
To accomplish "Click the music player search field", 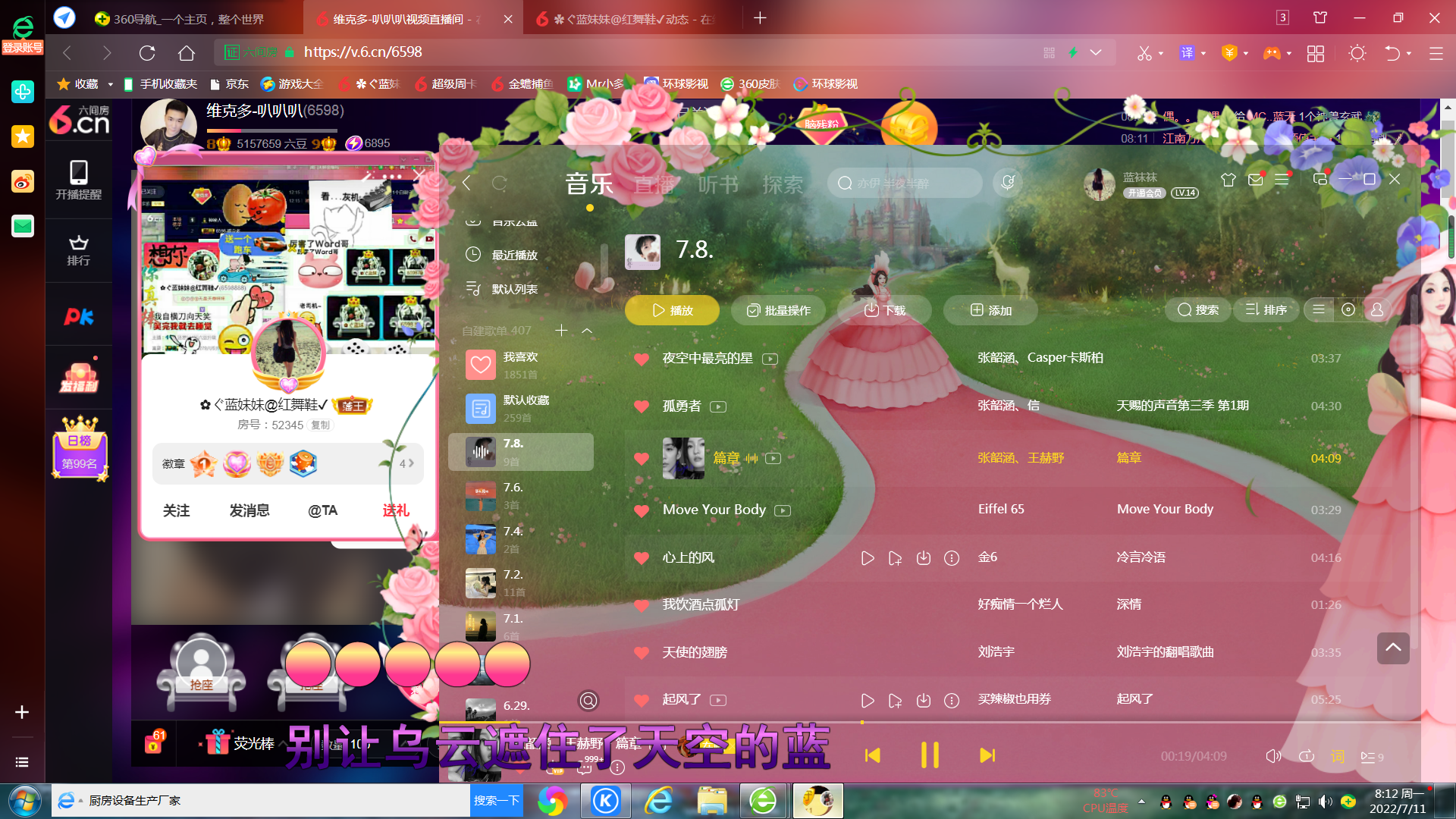I will 905,183.
